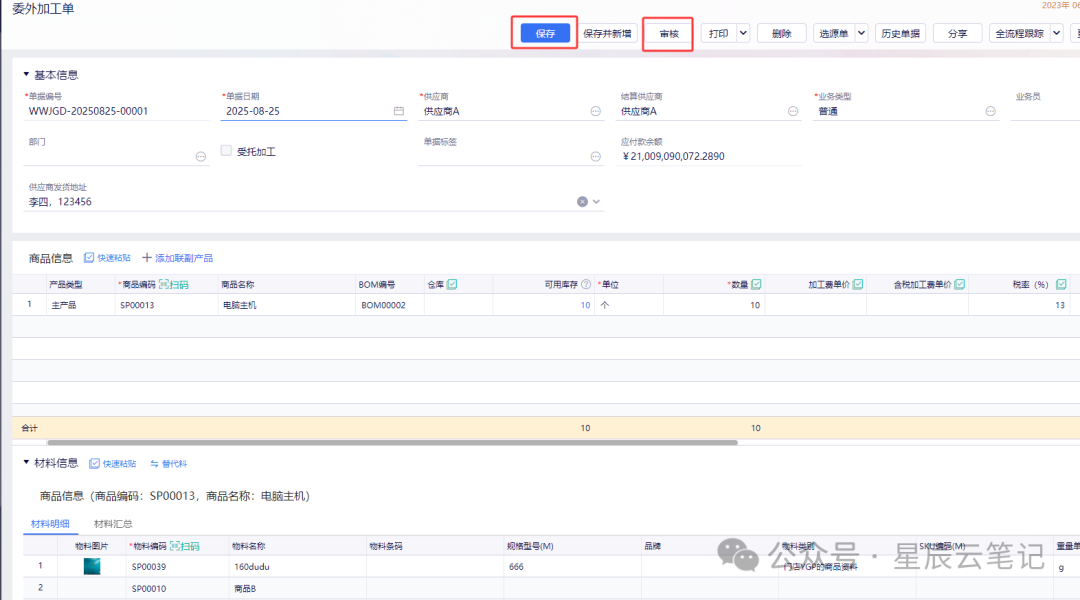The image size is (1080, 600).
Task: Switch to the 材料明细 tab
Action: (x=50, y=524)
